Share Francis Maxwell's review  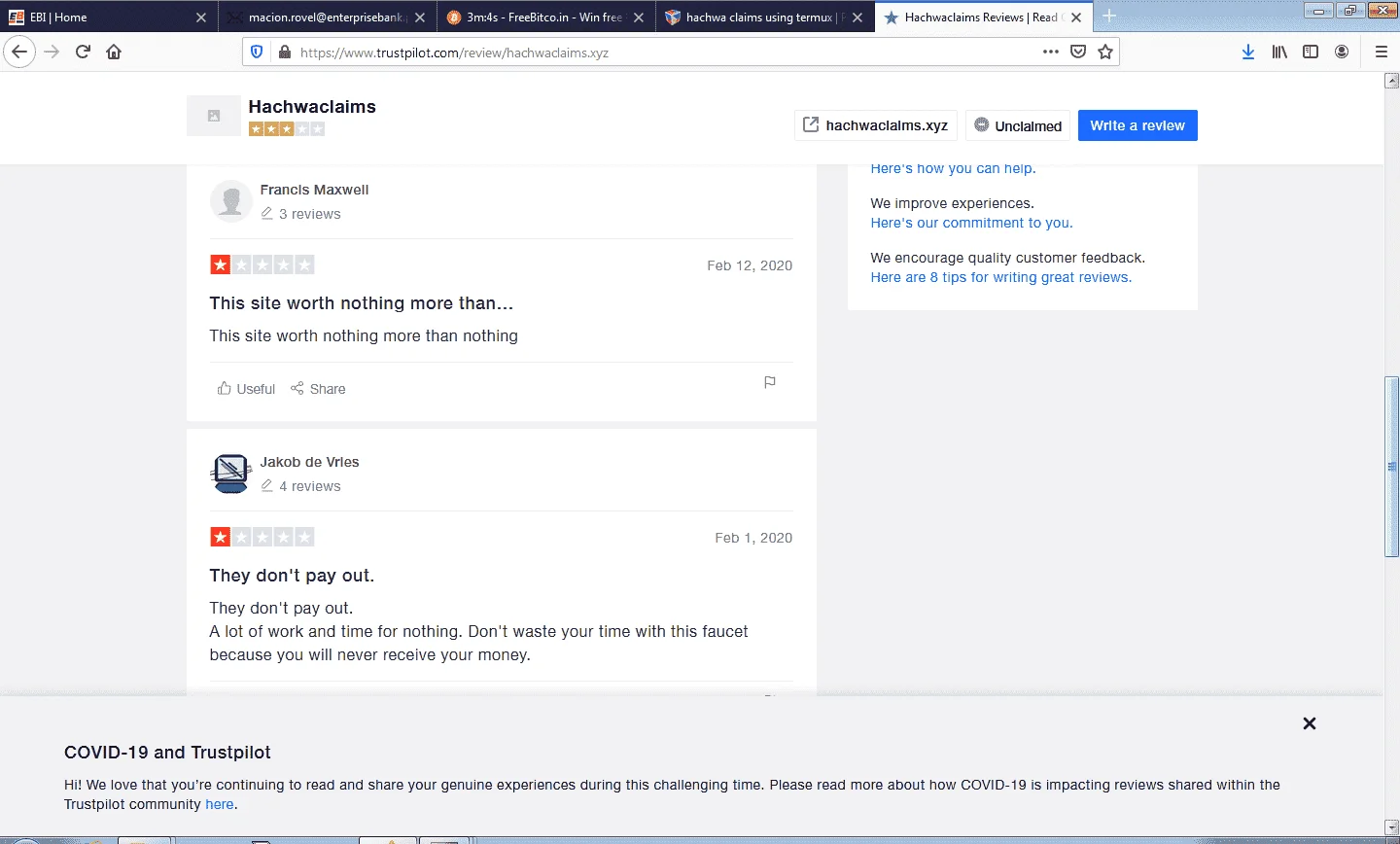[x=318, y=389]
